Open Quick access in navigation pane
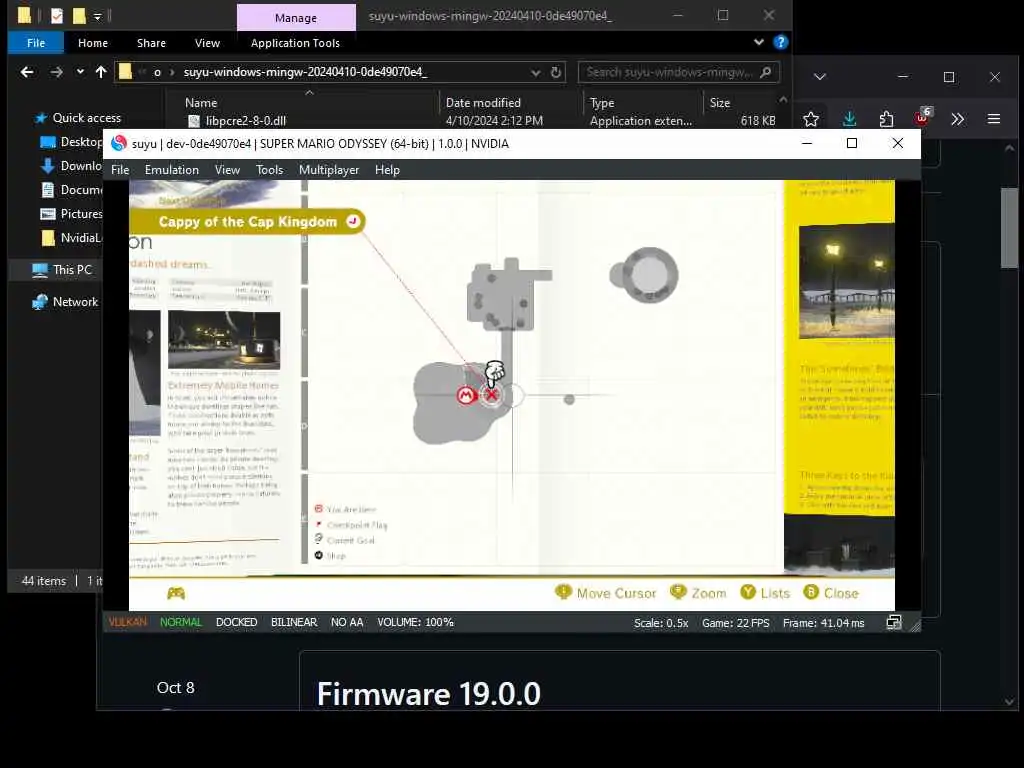1024x768 pixels. click(86, 118)
